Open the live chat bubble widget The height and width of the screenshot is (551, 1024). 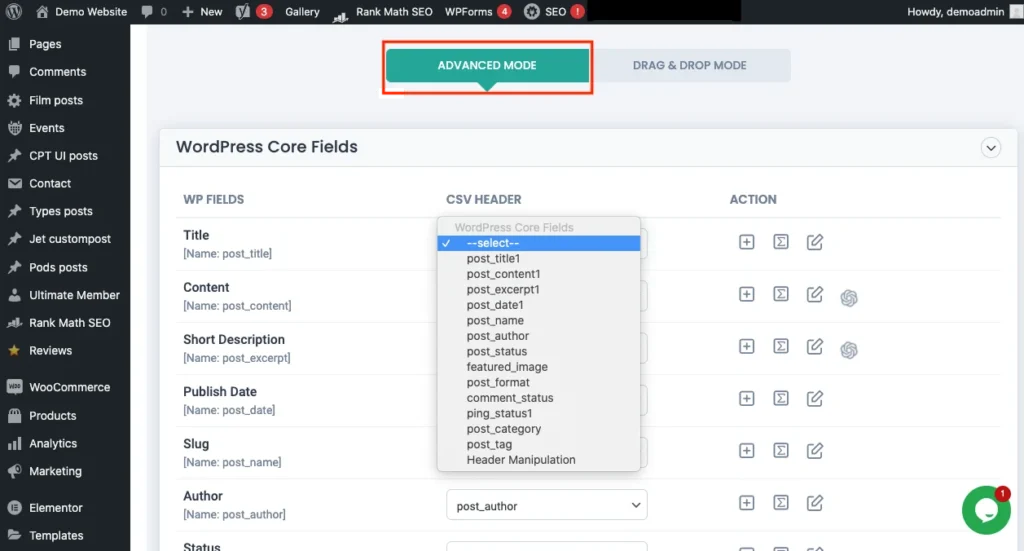(985, 509)
